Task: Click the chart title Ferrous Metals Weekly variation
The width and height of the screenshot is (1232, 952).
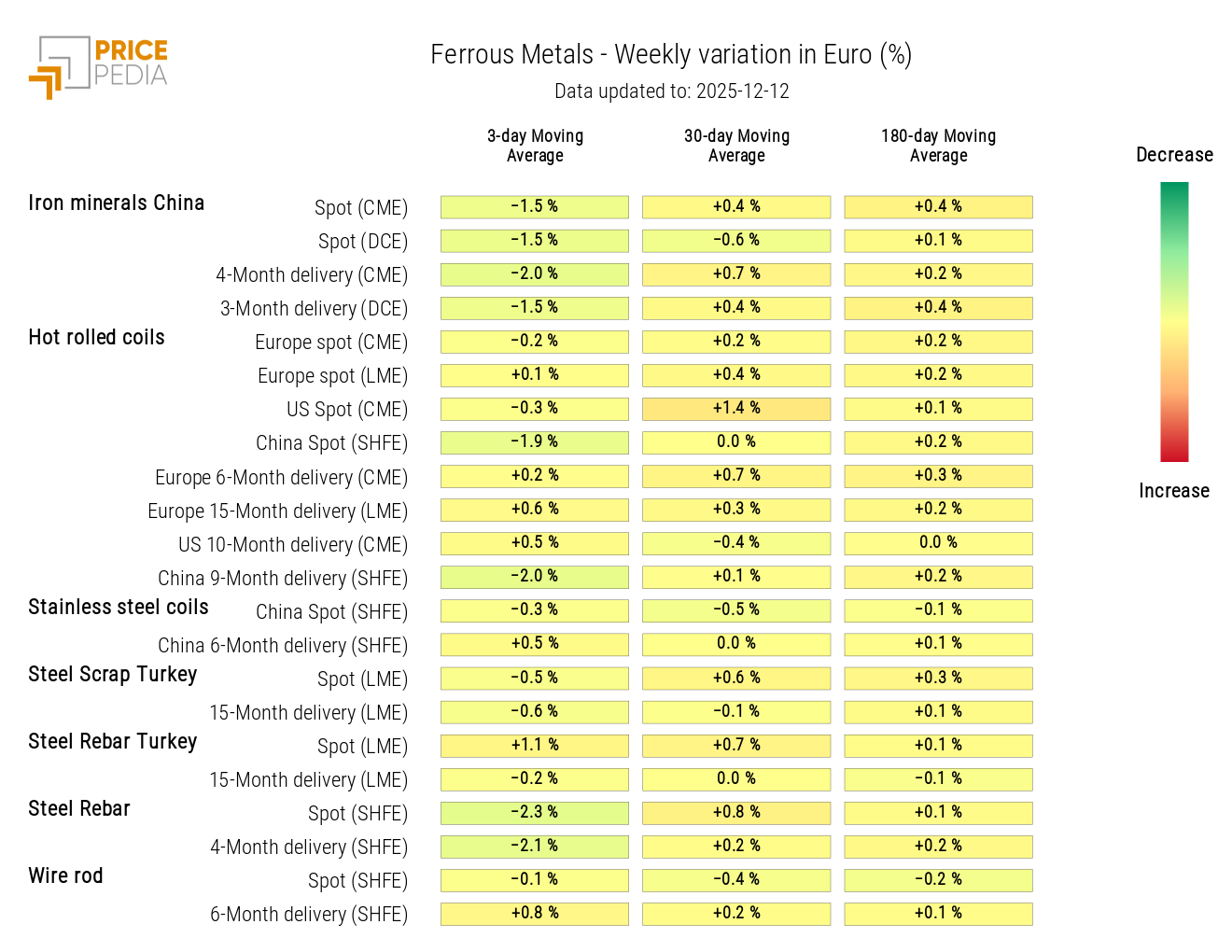Action: point(671,55)
